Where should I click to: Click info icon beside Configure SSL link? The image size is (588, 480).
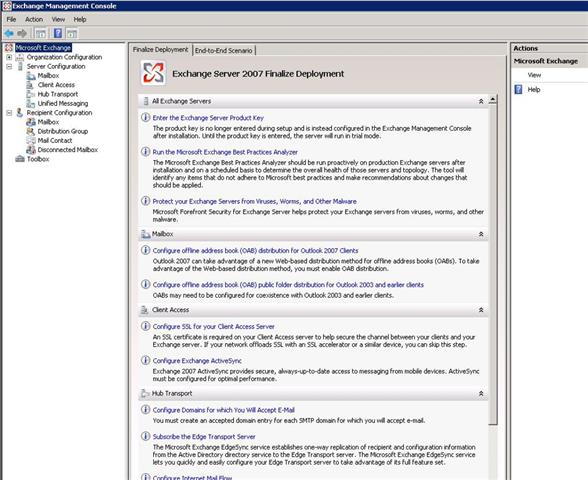click(146, 326)
